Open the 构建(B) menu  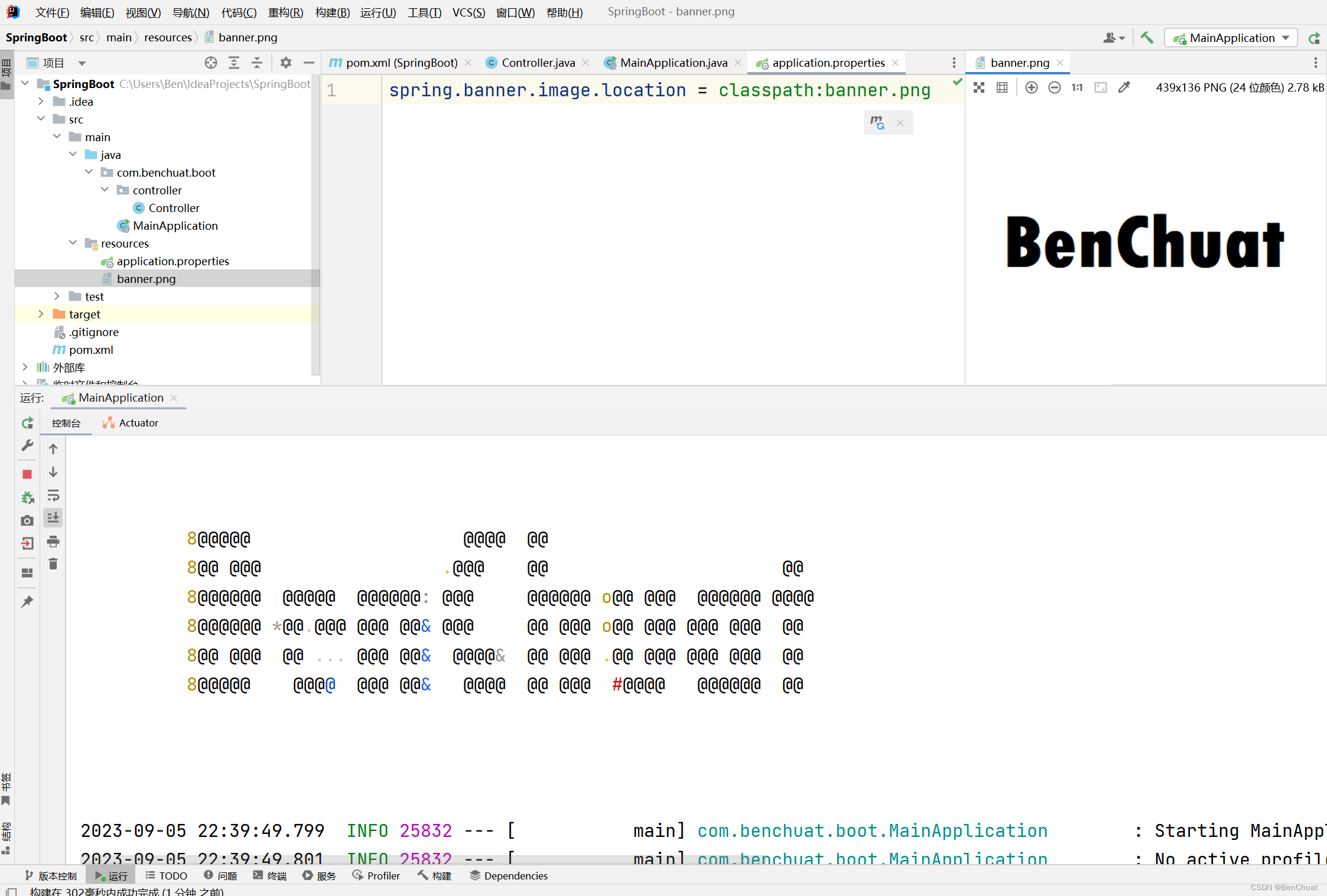pos(332,12)
